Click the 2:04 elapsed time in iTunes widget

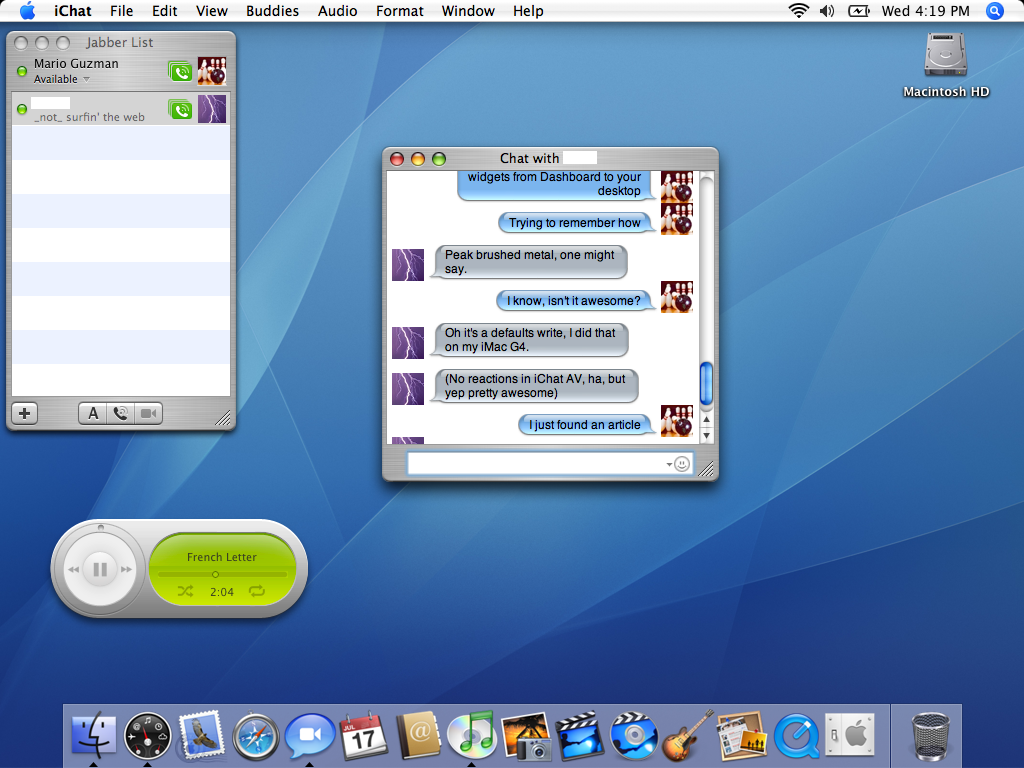coord(221,592)
